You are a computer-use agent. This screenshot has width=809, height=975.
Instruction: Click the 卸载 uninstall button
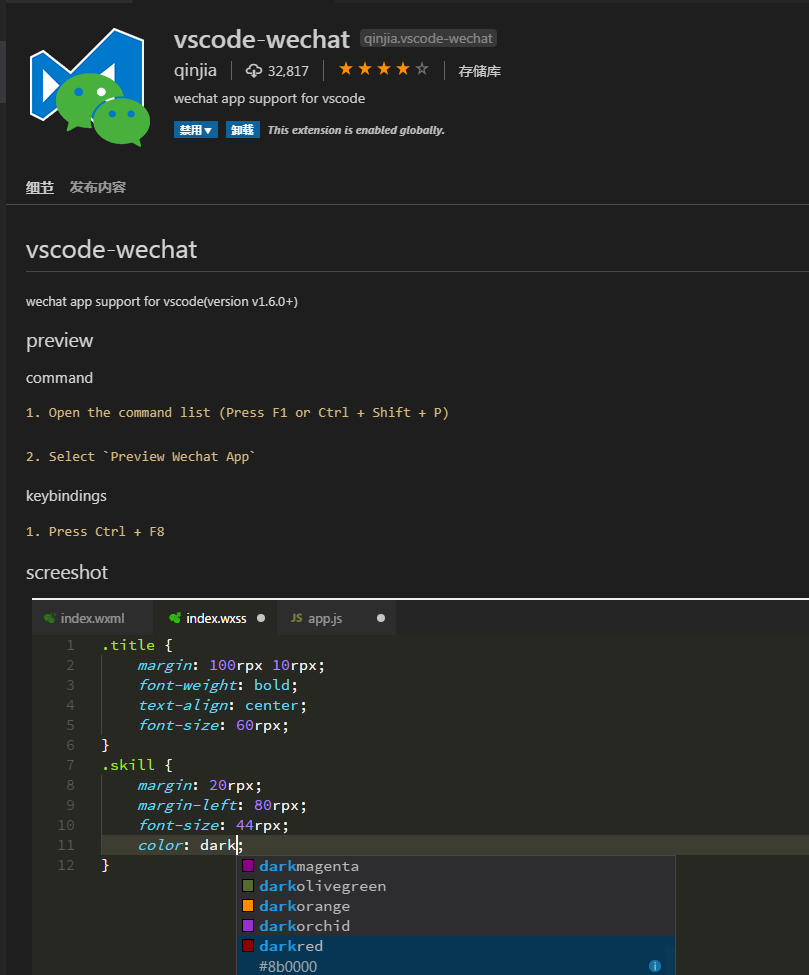[243, 129]
